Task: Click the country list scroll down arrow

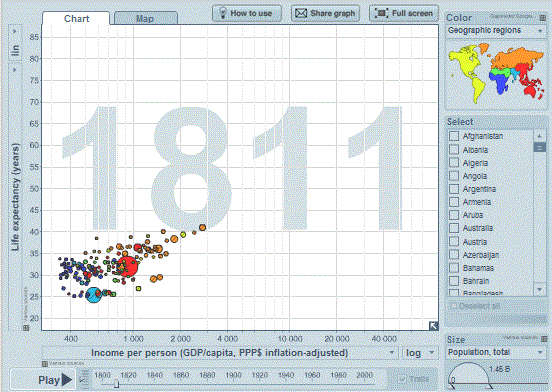Action: (x=539, y=289)
